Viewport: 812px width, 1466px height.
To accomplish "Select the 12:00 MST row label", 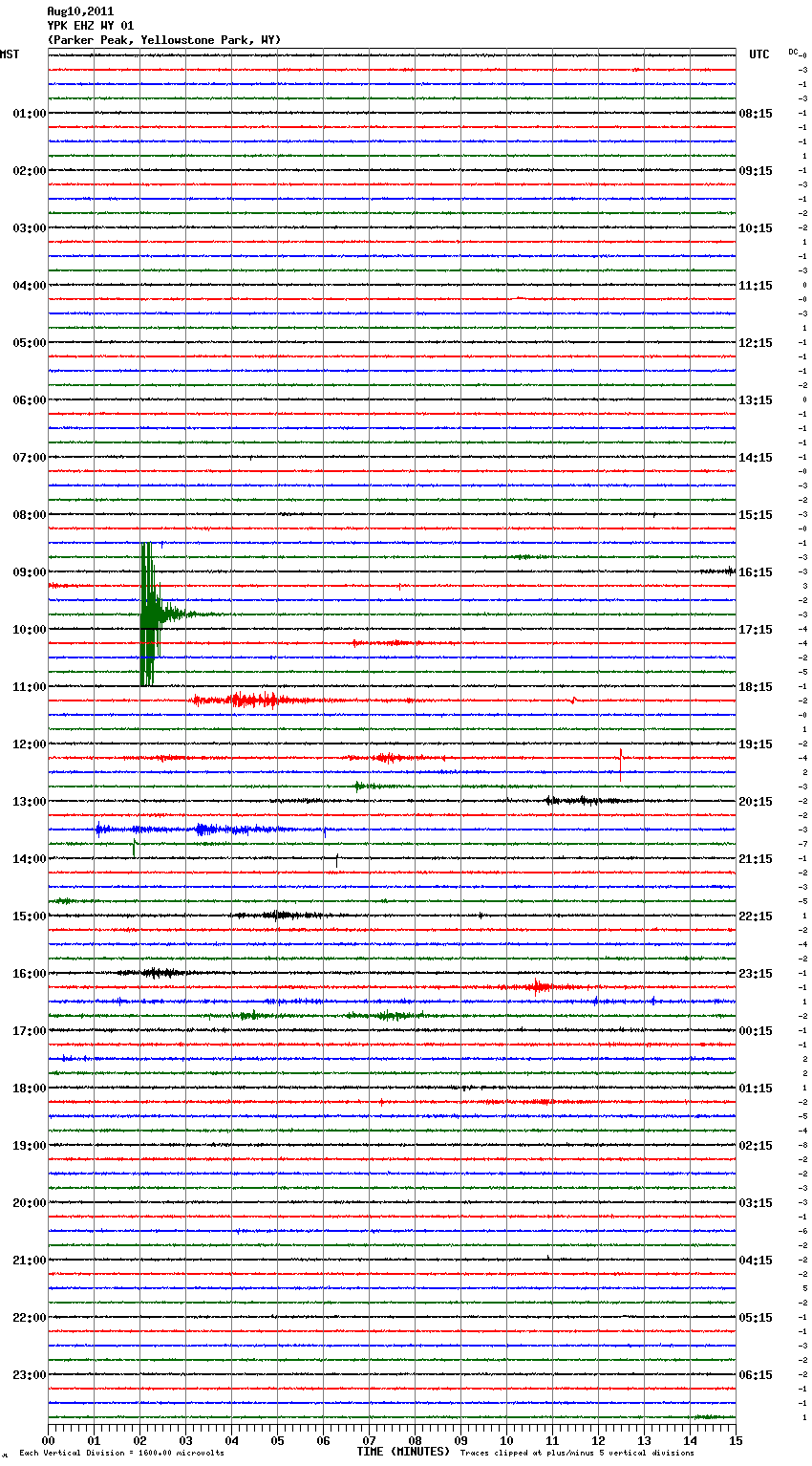I will [x=30, y=744].
